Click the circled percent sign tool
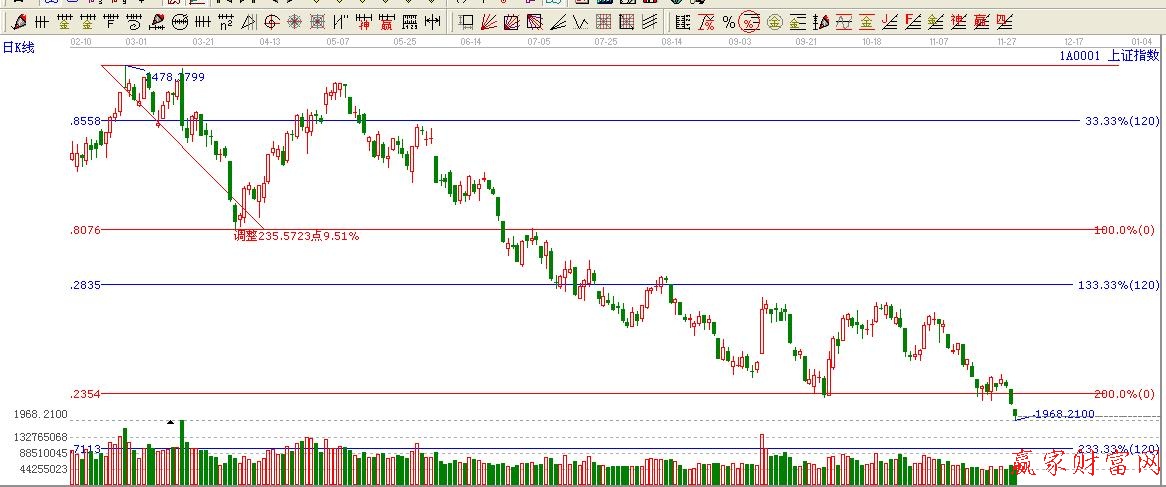Screen dimensions: 1166x487 click(x=750, y=21)
